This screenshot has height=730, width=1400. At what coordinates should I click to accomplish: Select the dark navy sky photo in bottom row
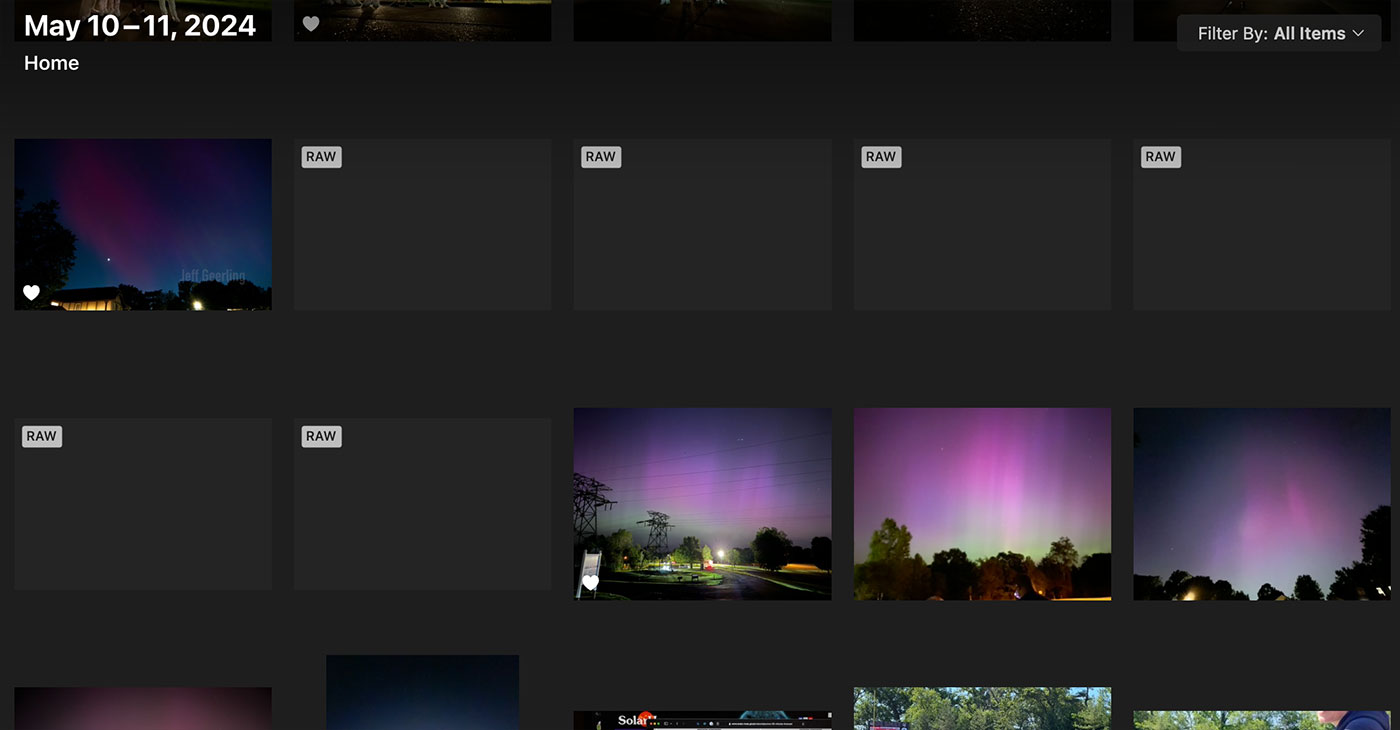pyautogui.click(x=422, y=693)
